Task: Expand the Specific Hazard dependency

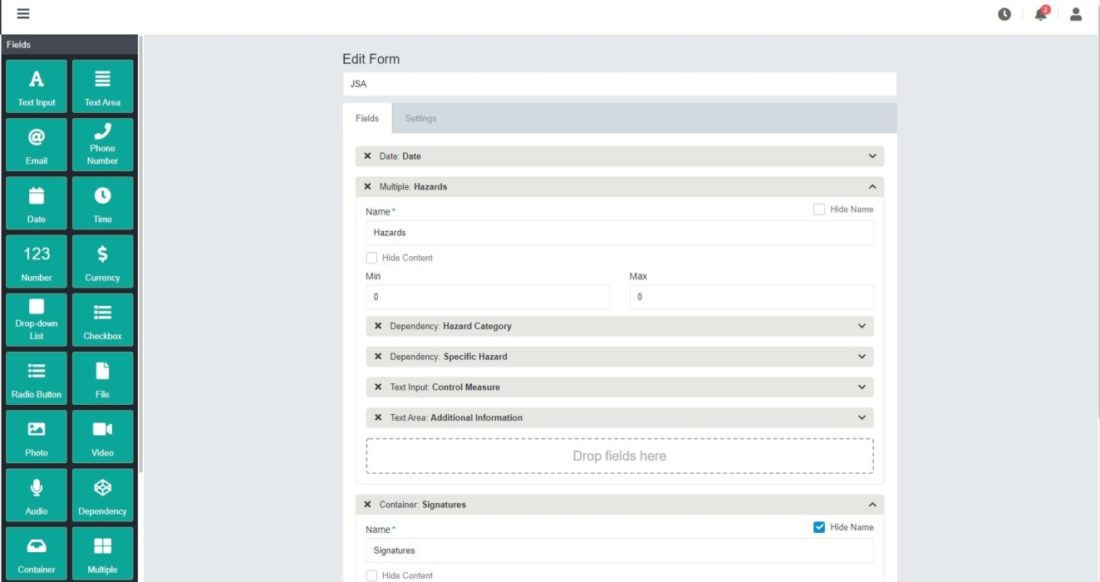Action: point(862,356)
